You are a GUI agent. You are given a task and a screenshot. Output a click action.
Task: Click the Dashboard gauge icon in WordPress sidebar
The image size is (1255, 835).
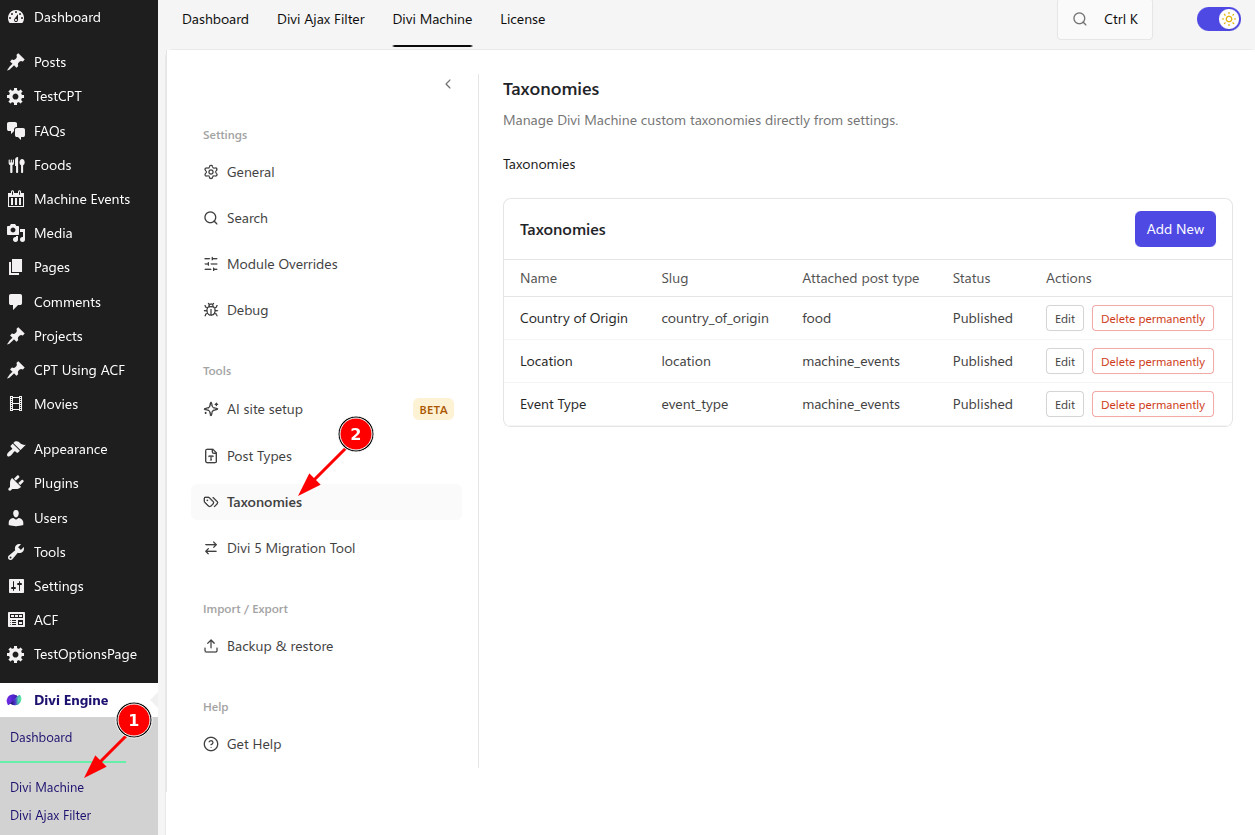coord(15,17)
